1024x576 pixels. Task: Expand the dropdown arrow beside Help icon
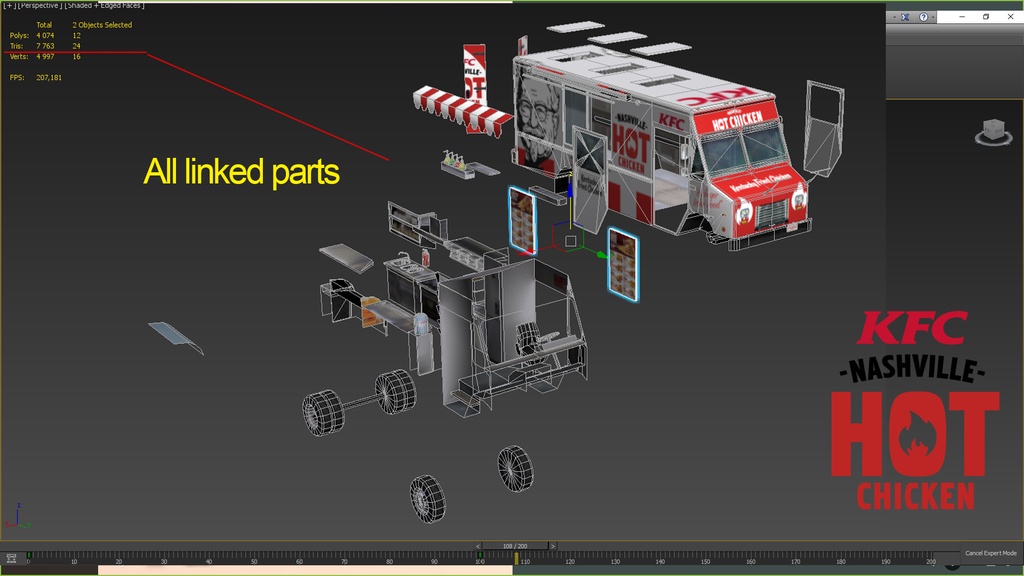(x=935, y=17)
